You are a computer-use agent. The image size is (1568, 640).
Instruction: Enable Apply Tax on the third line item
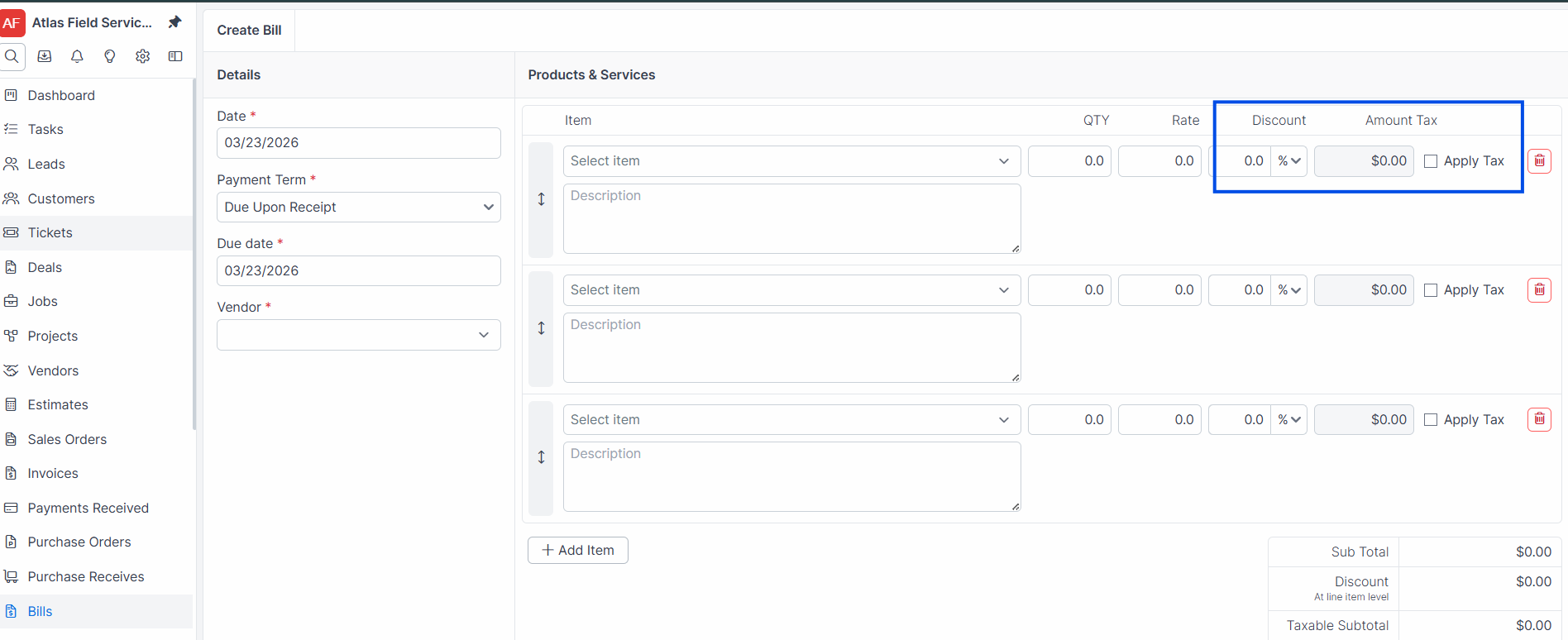(x=1431, y=420)
